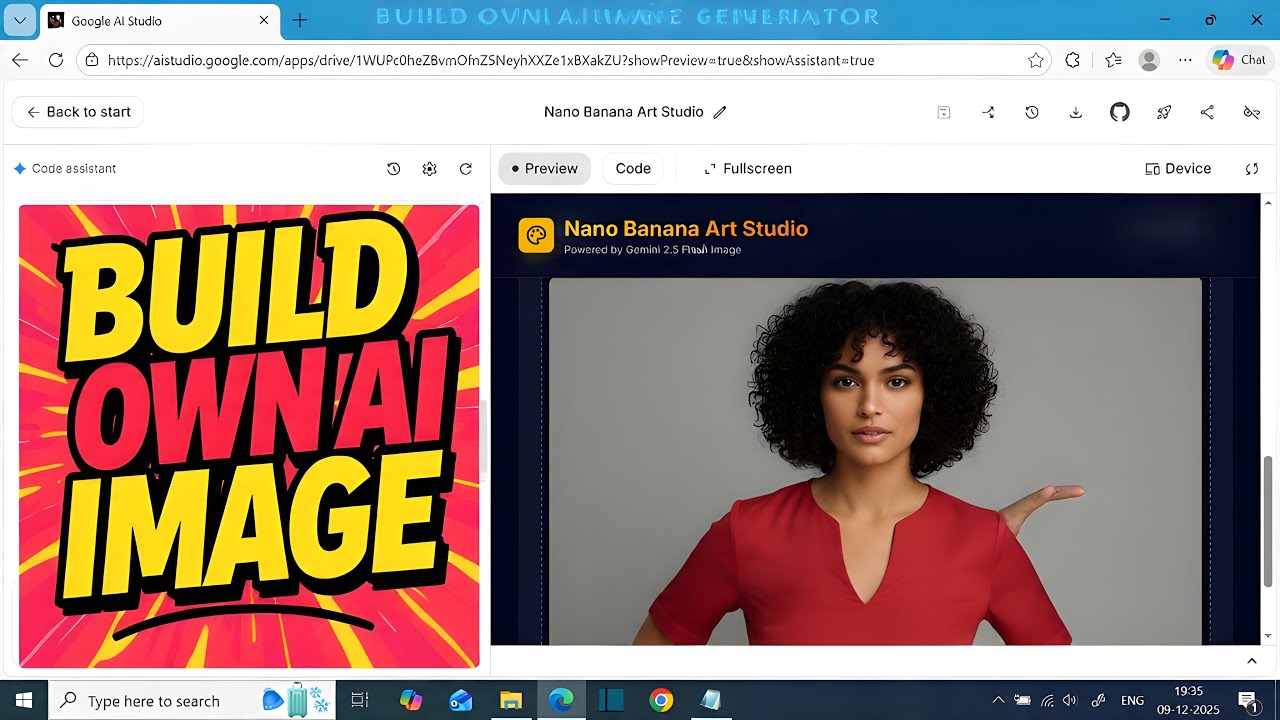Go back in browser history
The height and width of the screenshot is (720, 1280).
[x=20, y=60]
